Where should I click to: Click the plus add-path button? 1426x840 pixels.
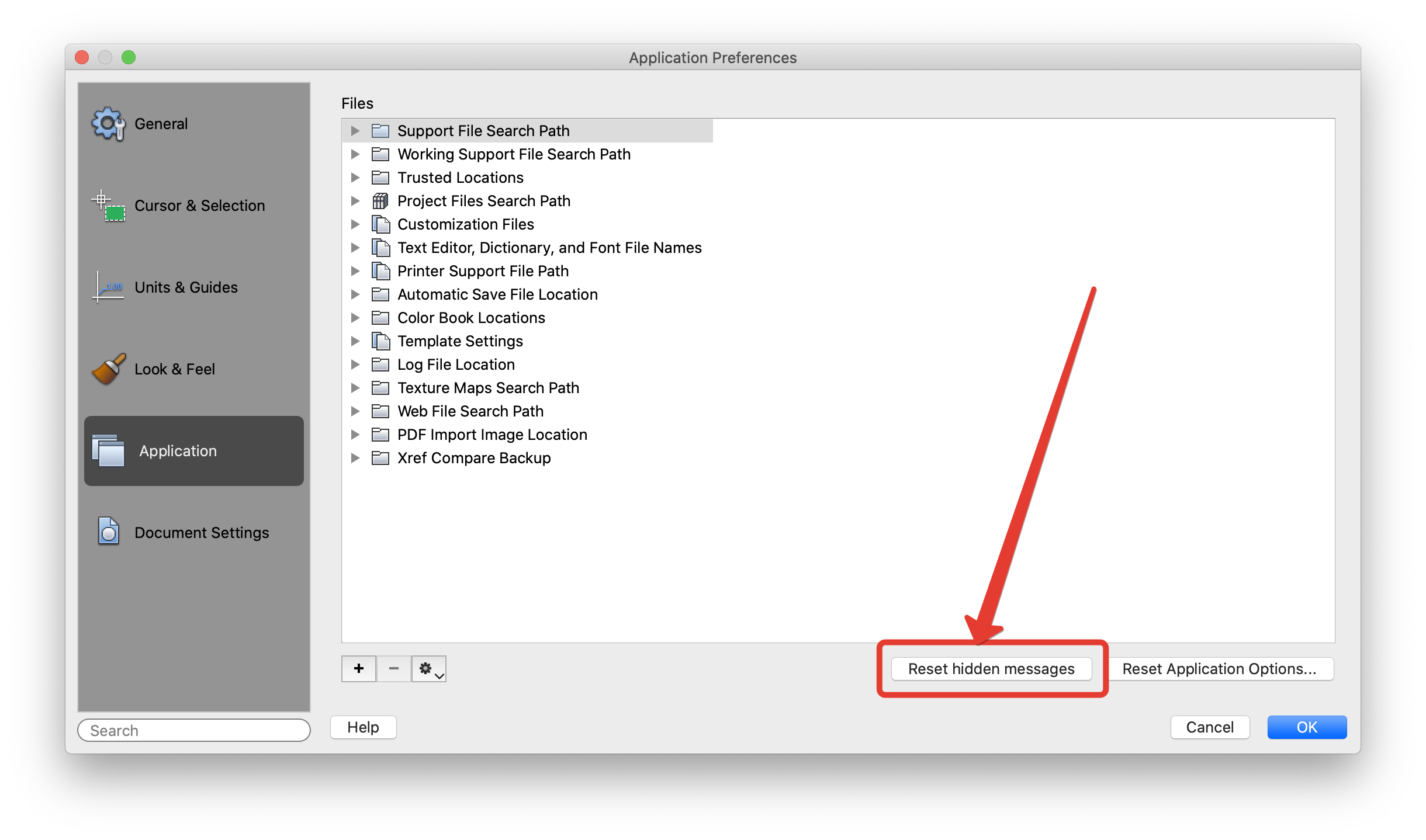(x=359, y=668)
